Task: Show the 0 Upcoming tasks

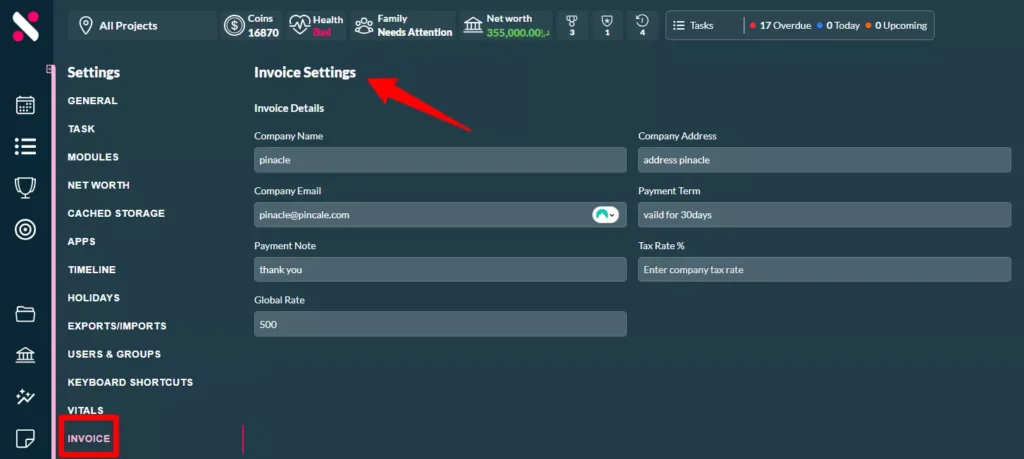Action: click(896, 25)
